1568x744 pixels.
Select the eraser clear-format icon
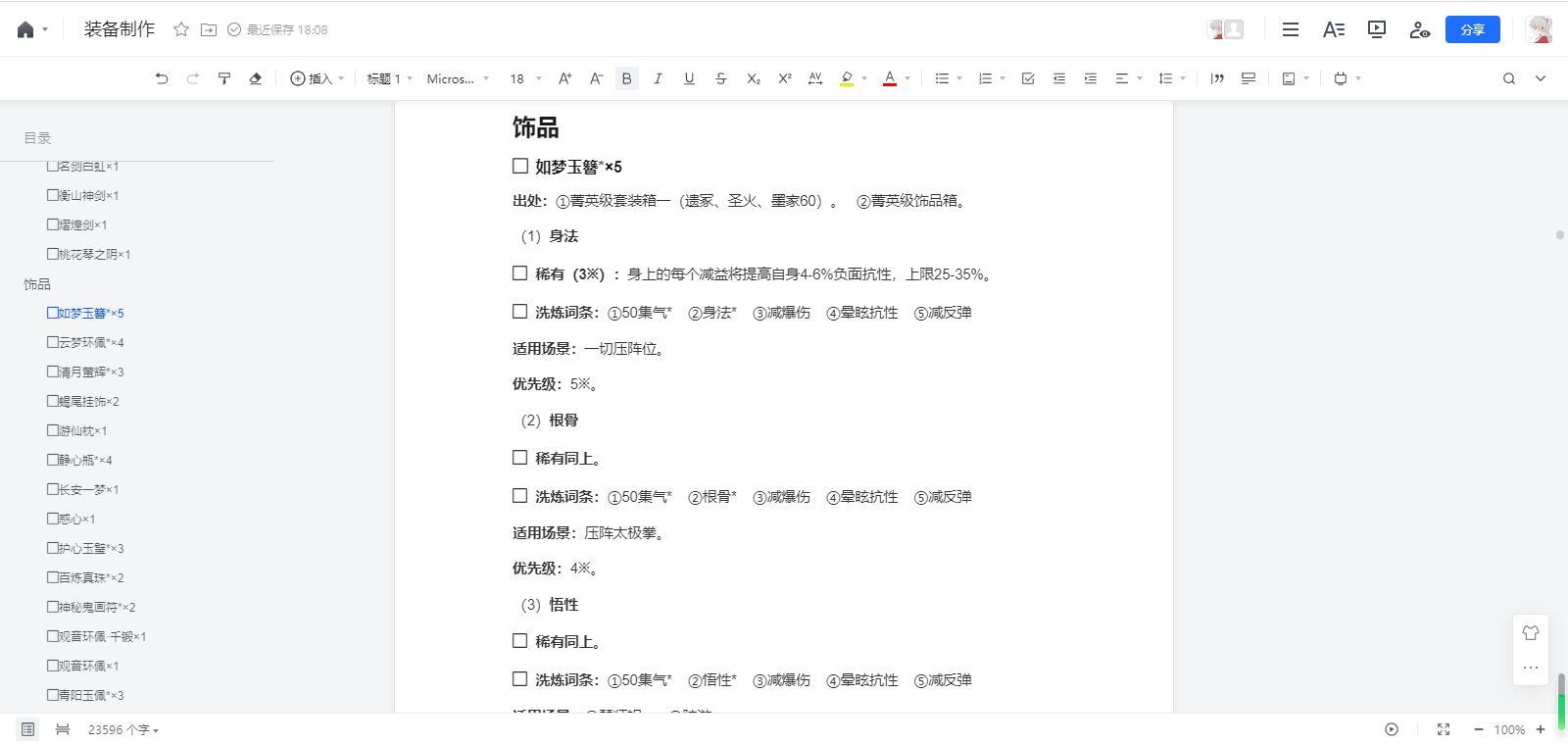point(256,78)
